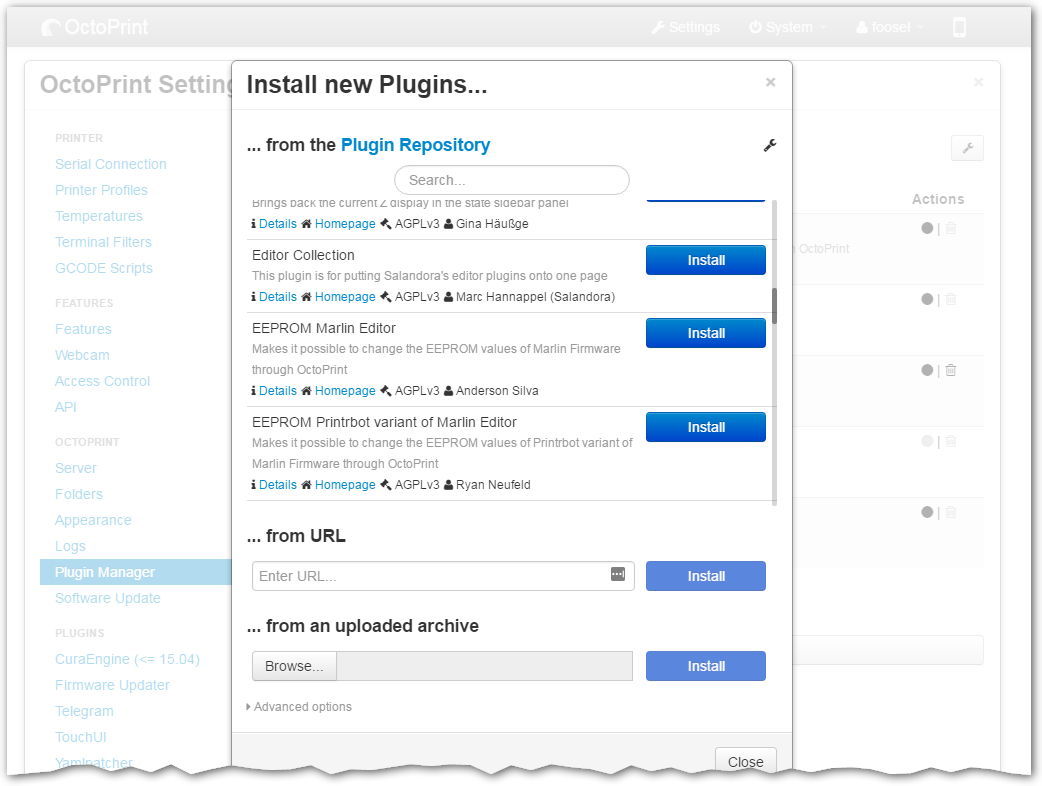Viewport: 1042px width, 786px height.
Task: Select Software Update in settings sidebar
Action: [x=107, y=598]
